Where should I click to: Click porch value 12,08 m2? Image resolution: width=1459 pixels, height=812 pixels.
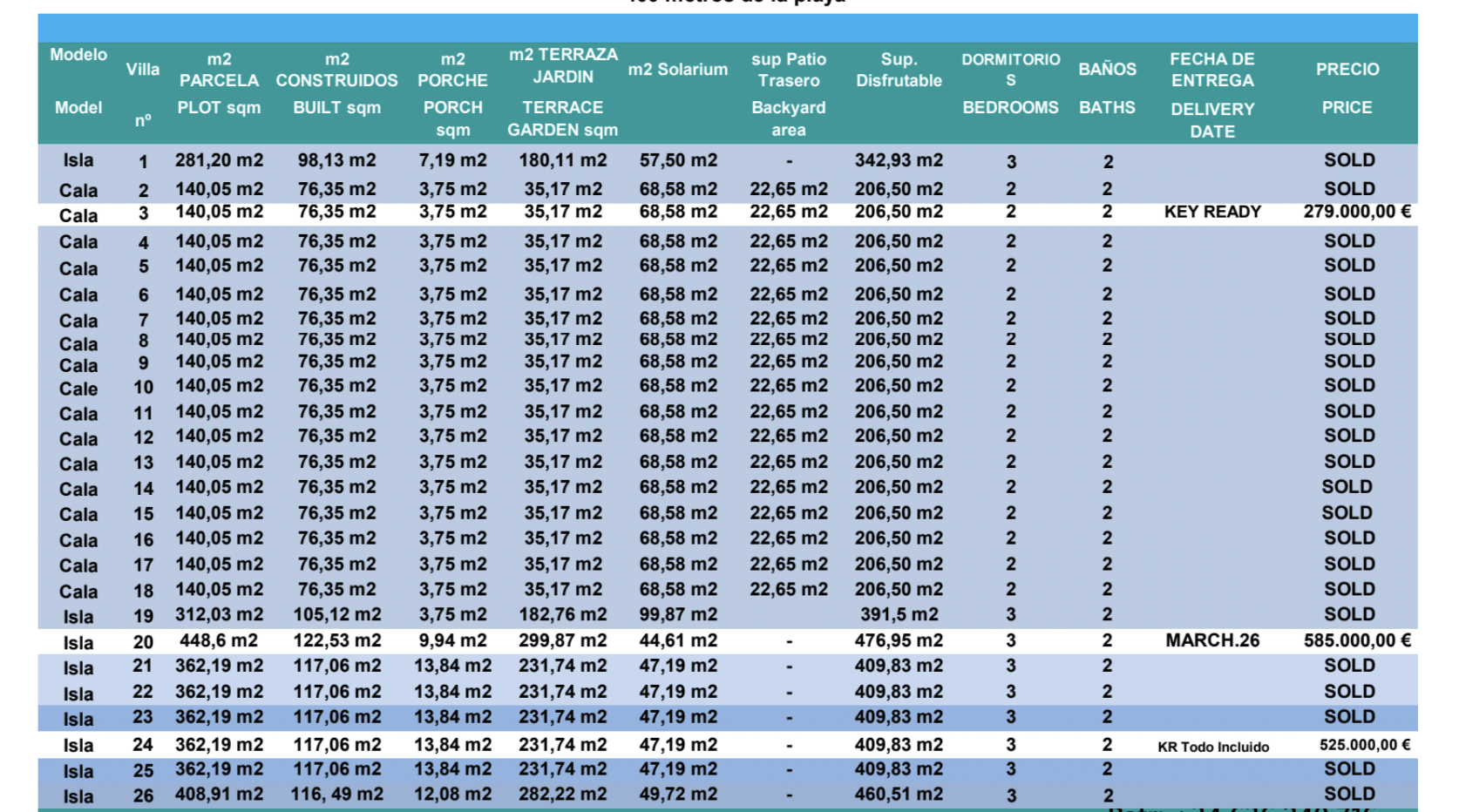(x=452, y=795)
